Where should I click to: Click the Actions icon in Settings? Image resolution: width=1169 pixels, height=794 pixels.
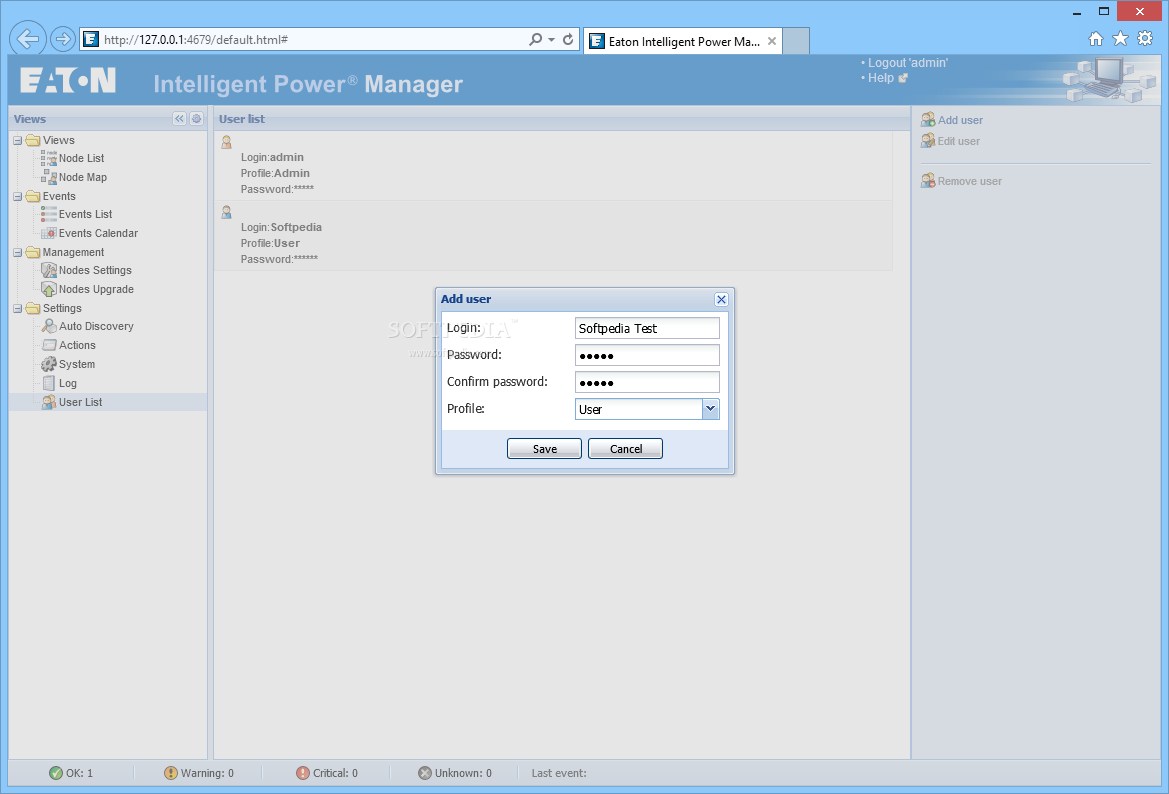48,345
